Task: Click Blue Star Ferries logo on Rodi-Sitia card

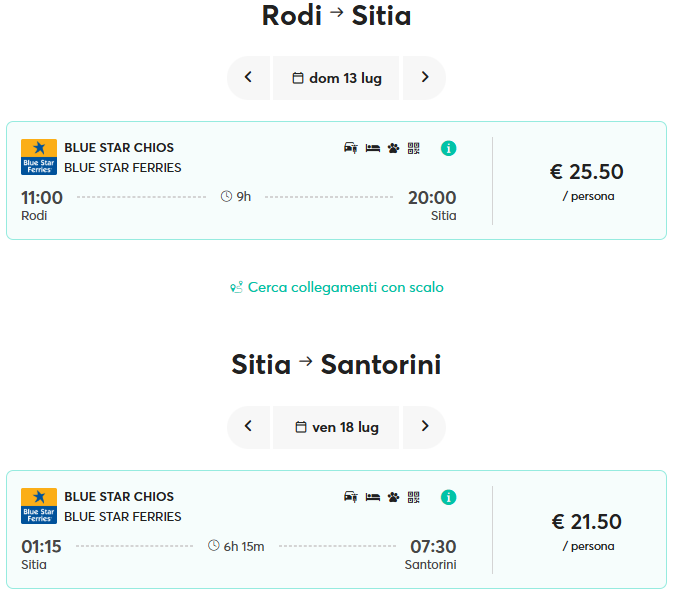Action: point(39,157)
